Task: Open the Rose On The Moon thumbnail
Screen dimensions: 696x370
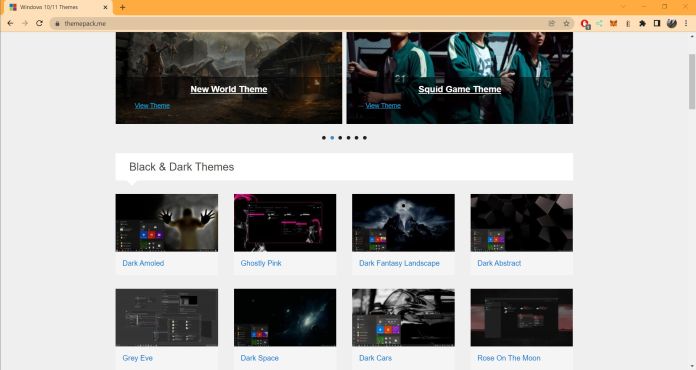Action: pos(522,318)
